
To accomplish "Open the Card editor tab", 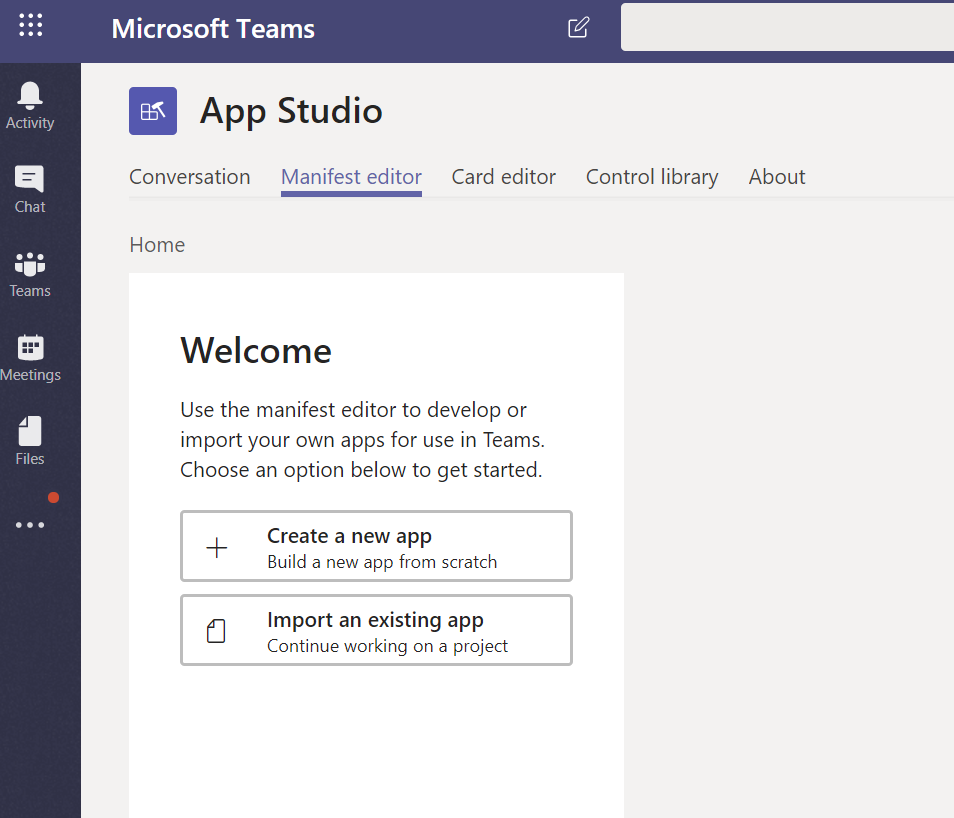I will point(503,177).
